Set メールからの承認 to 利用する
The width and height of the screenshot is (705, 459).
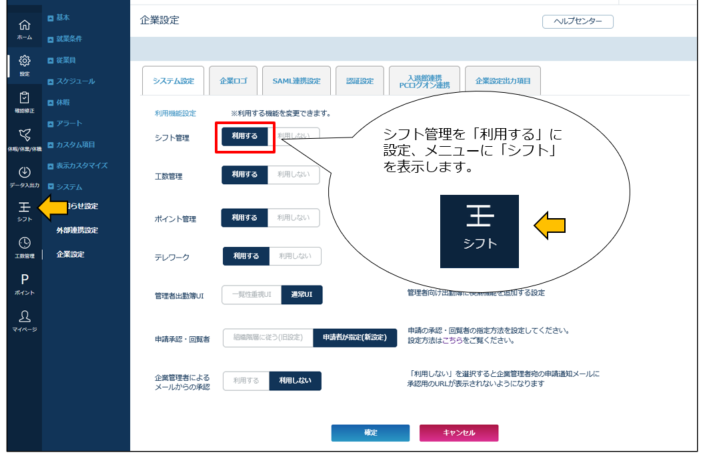click(x=246, y=381)
